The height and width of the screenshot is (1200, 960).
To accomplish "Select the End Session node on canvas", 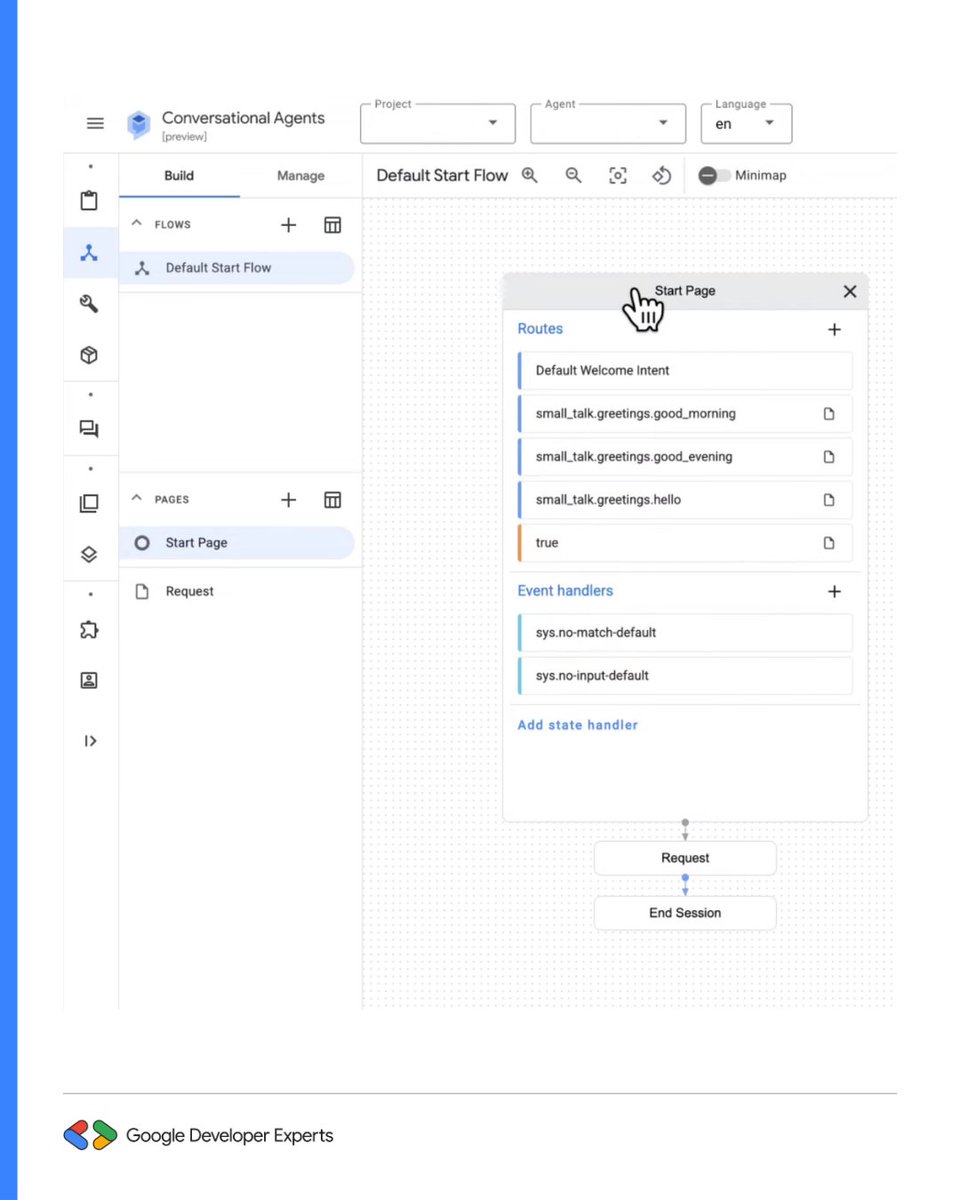I will tap(685, 913).
